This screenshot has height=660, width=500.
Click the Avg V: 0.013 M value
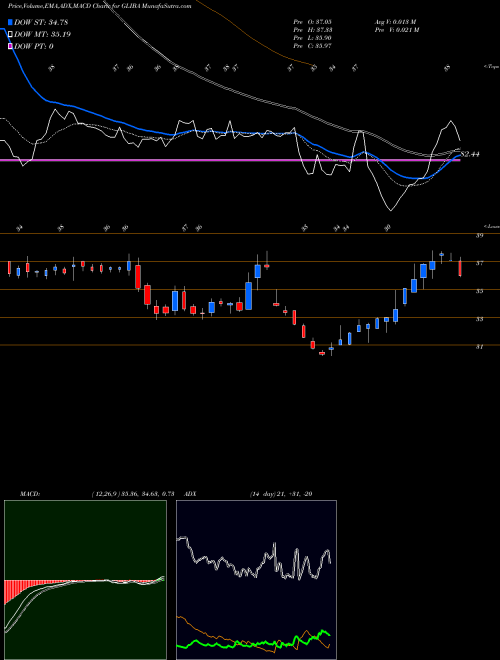396,21
